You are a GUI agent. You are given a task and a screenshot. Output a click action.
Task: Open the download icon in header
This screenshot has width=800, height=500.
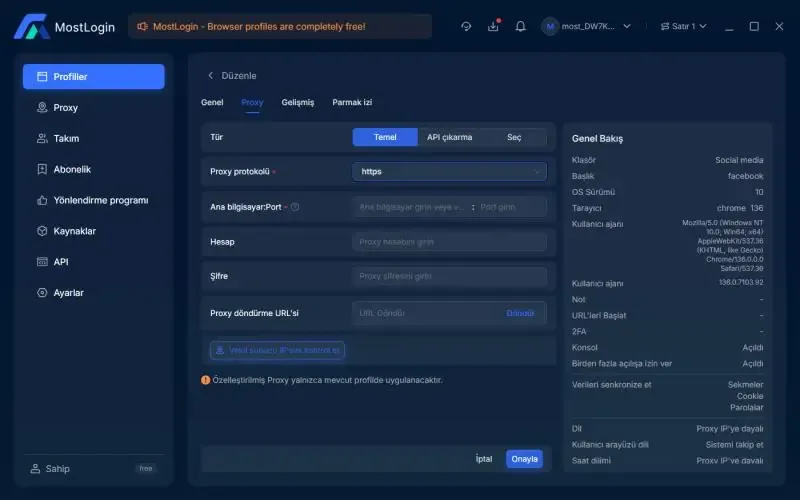pyautogui.click(x=493, y=26)
